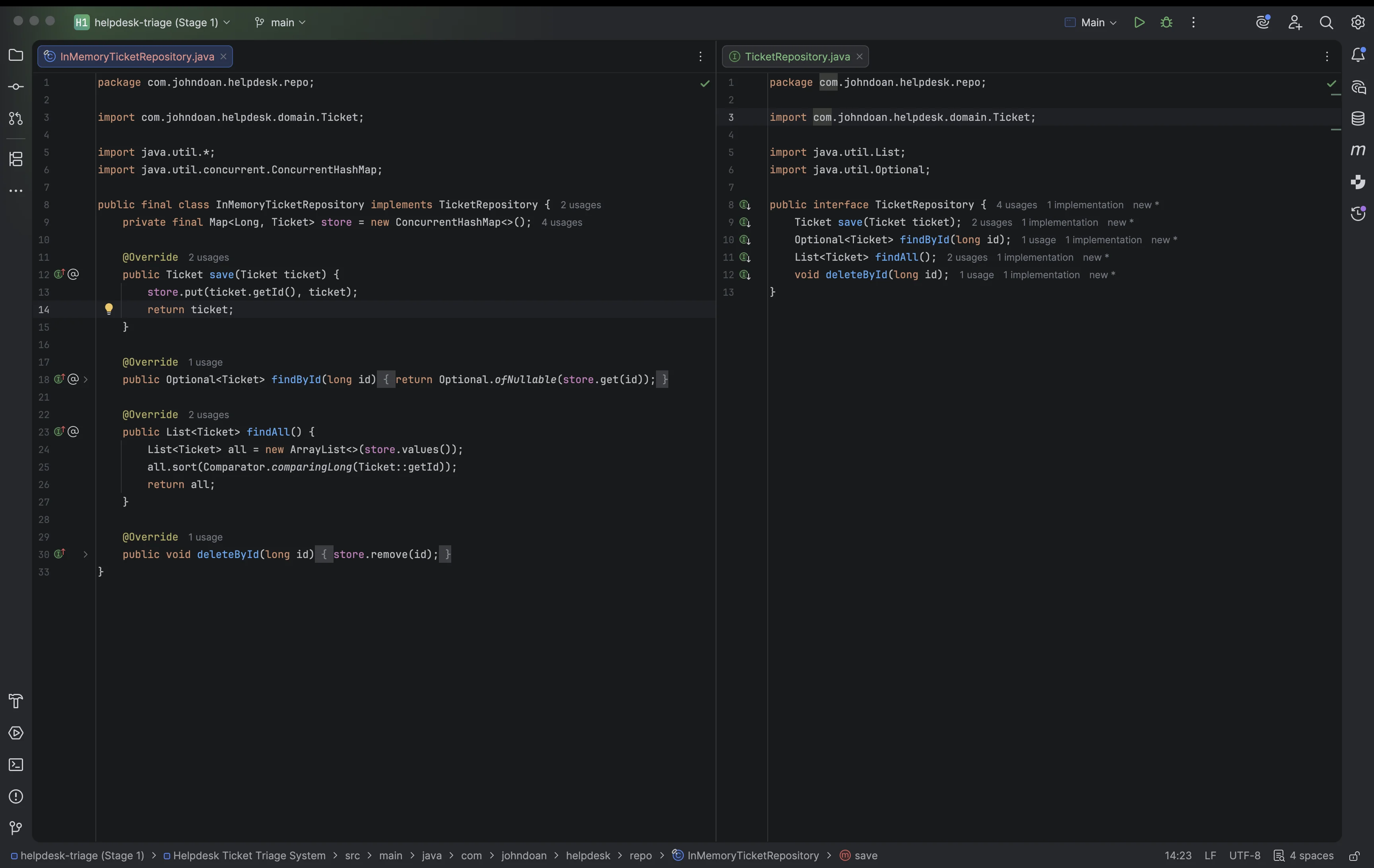Screen dimensions: 1374x868
Task: Run the Main configuration
Action: [x=1139, y=22]
